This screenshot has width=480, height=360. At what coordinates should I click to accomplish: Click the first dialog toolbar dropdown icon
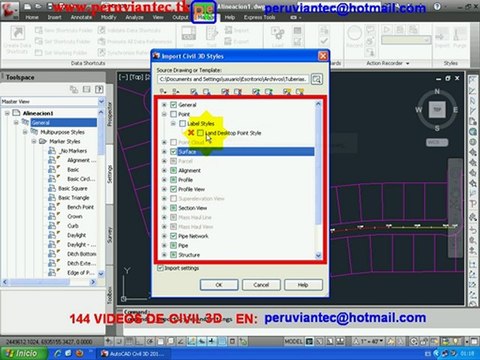click(x=163, y=91)
